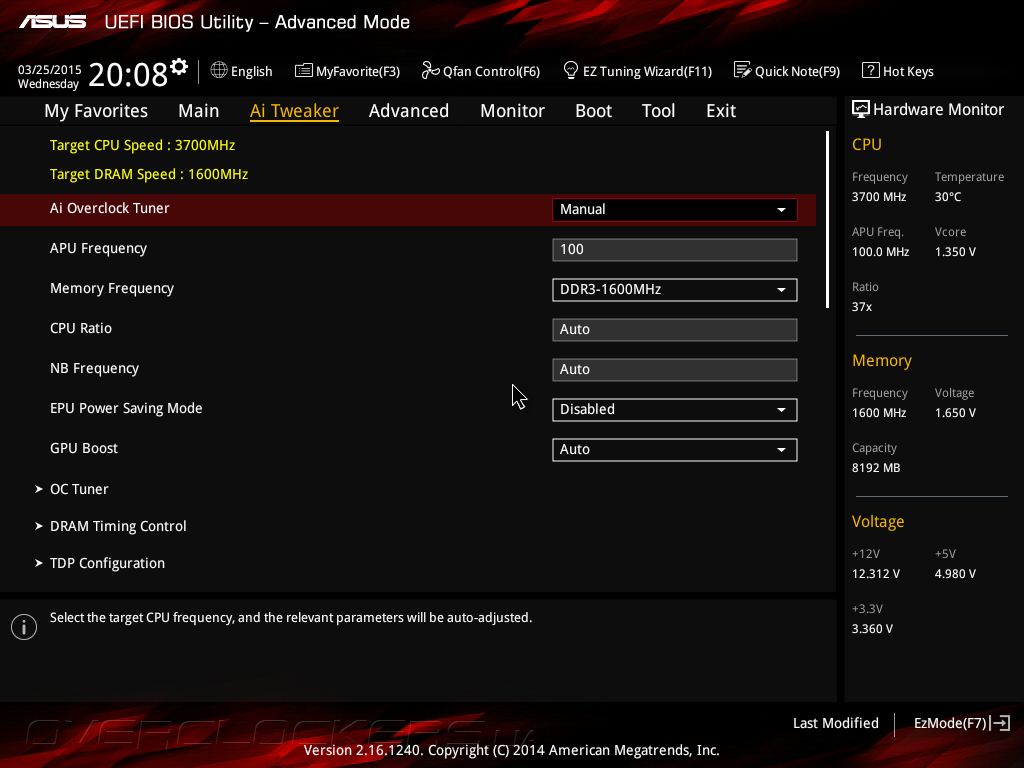This screenshot has width=1024, height=768.
Task: Click Target CPU Speed : 3700MHz text
Action: tap(142, 146)
